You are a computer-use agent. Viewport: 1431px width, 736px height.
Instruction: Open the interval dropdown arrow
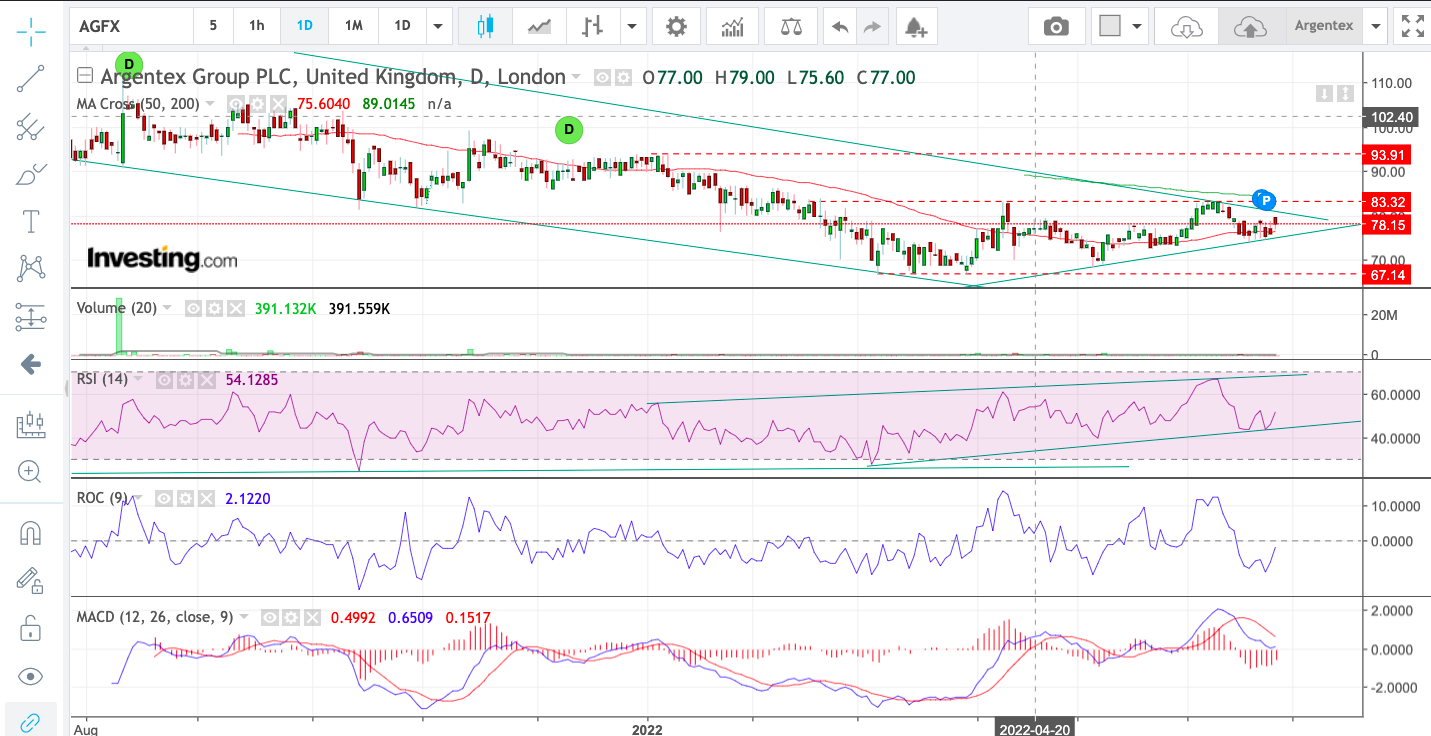[438, 26]
